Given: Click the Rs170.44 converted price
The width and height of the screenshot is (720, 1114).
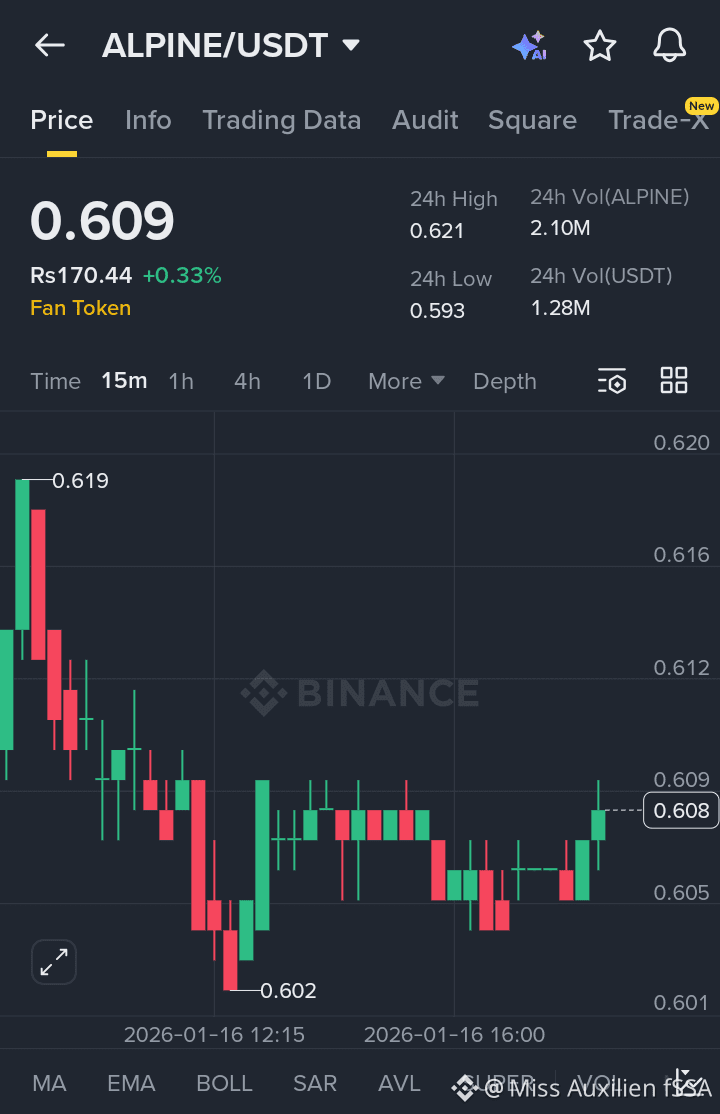Looking at the screenshot, I should [81, 276].
